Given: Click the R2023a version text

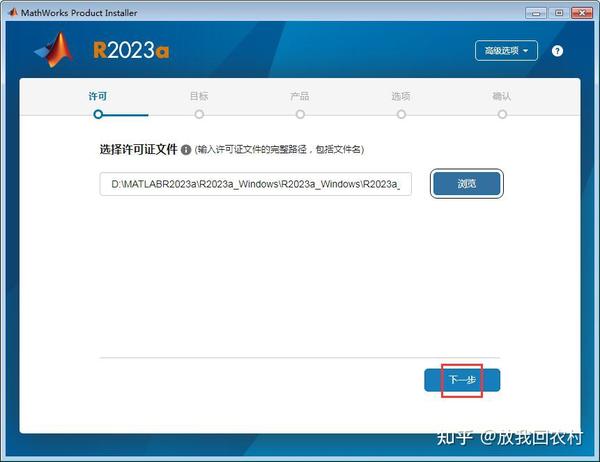Looking at the screenshot, I should (131, 51).
